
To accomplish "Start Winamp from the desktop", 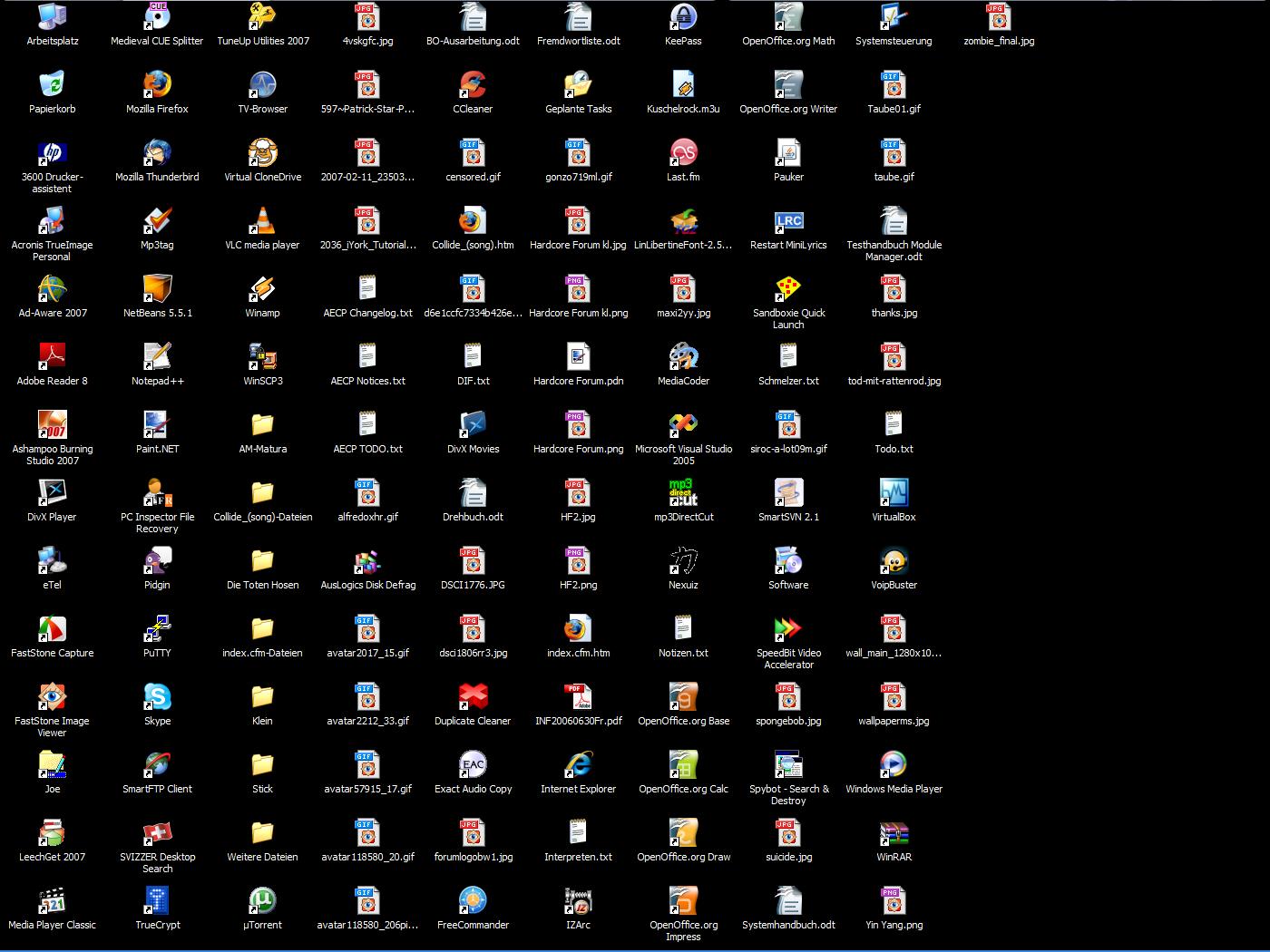I will click(x=263, y=288).
